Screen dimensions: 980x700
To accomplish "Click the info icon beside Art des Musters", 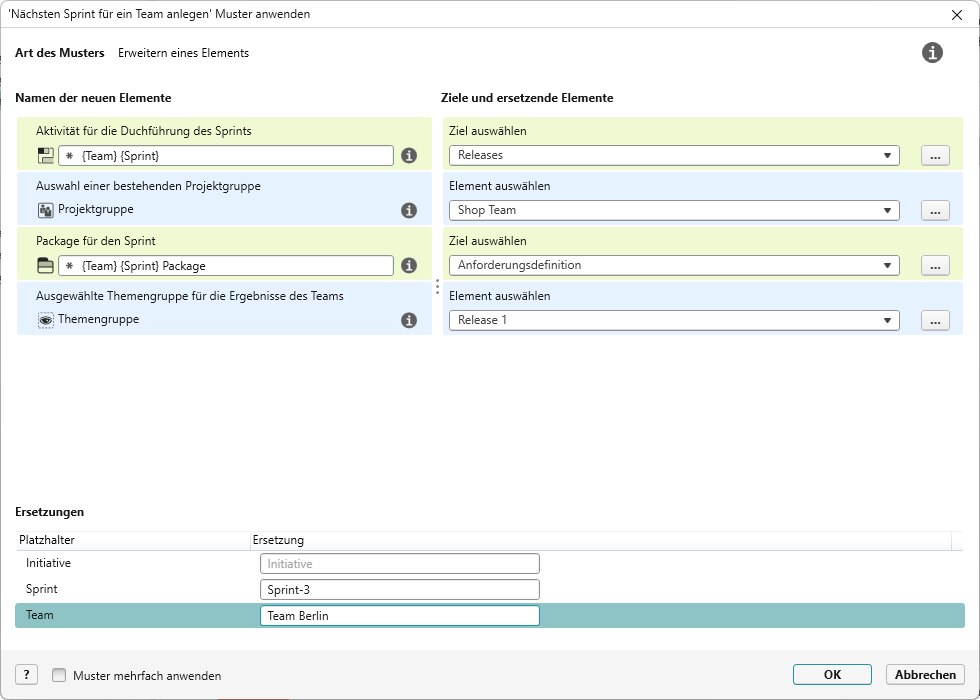I will (932, 53).
